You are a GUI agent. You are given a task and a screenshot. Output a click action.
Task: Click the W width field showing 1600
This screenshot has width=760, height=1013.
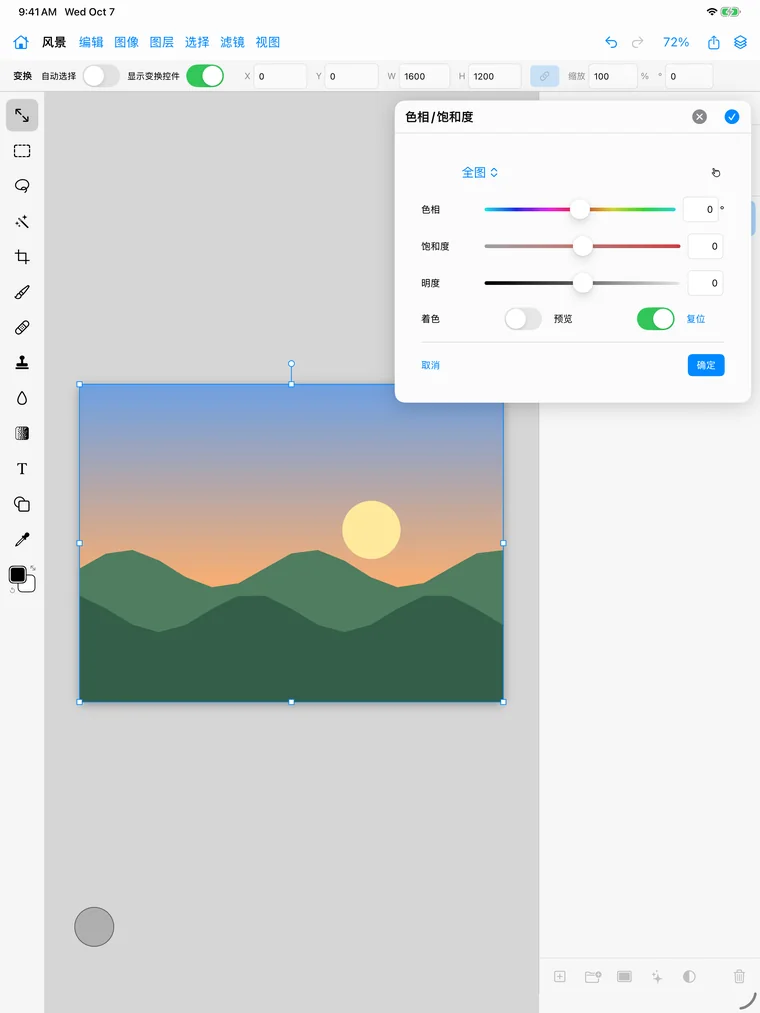point(424,76)
